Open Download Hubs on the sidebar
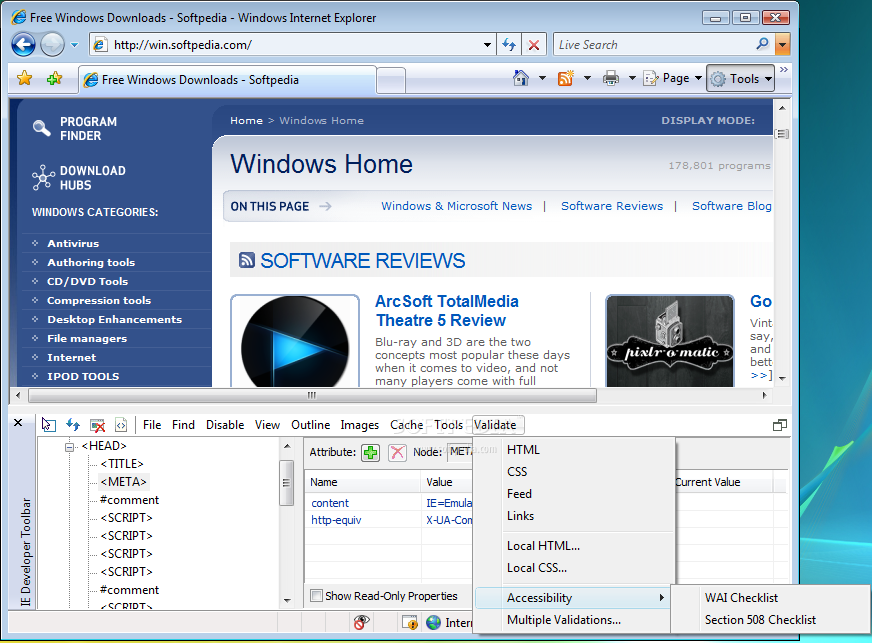 [x=78, y=178]
